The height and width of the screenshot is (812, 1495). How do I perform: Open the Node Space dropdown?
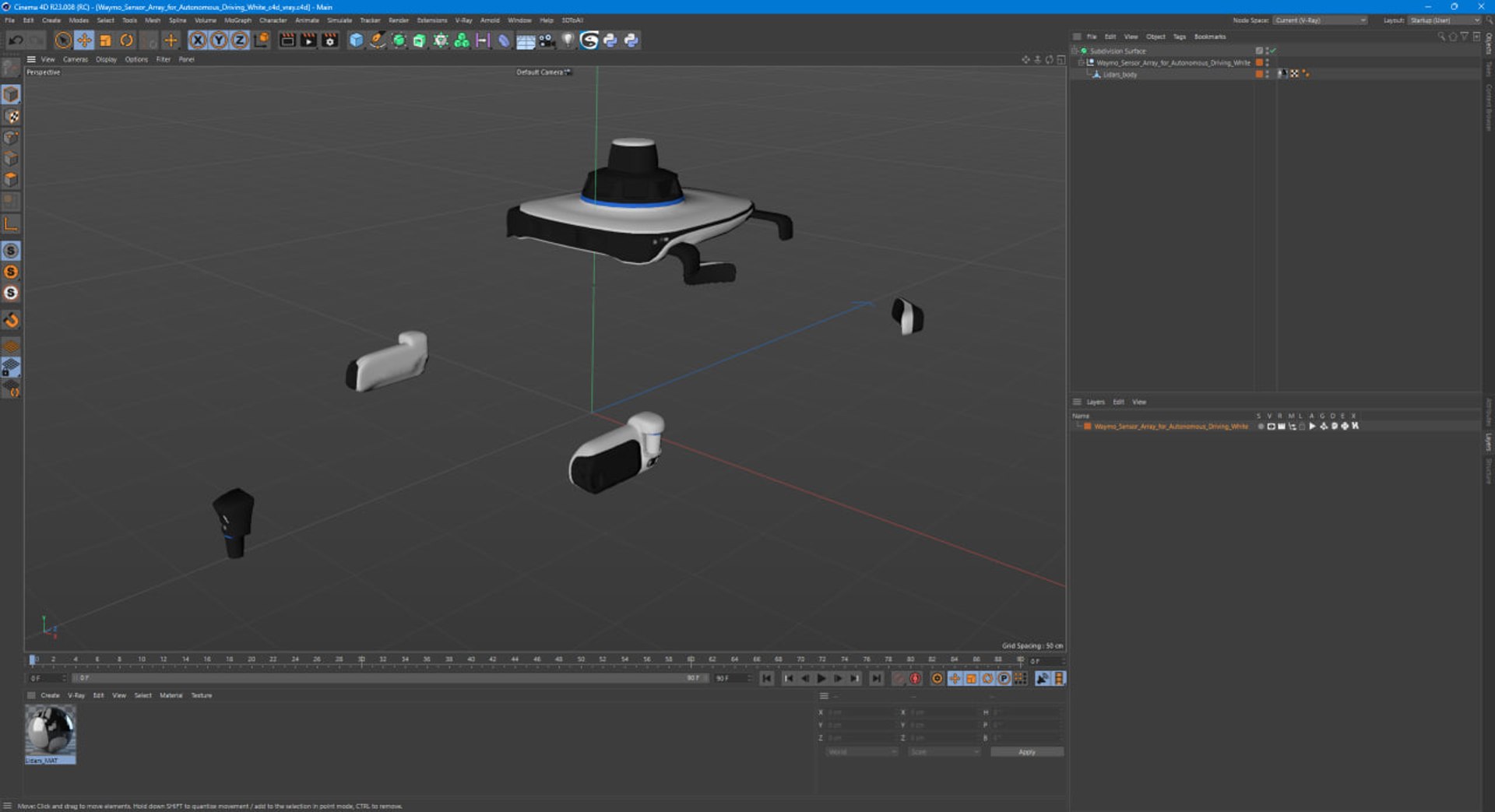click(x=1320, y=20)
